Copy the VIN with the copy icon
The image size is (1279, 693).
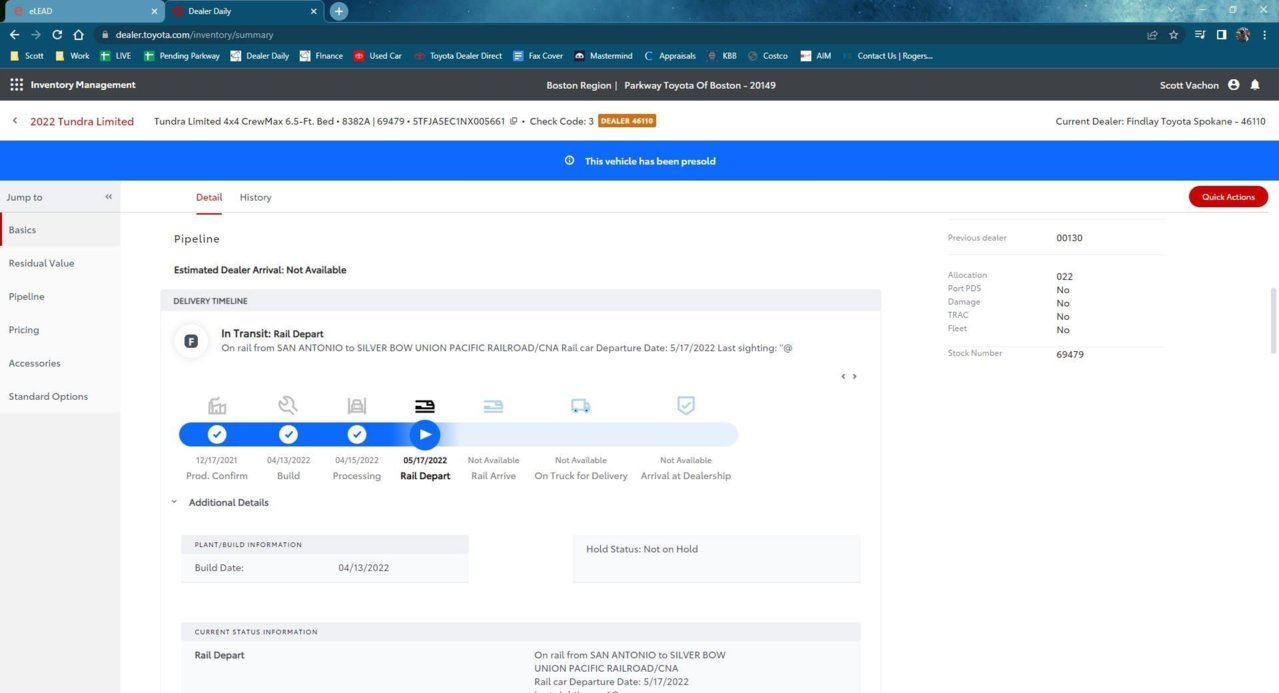pos(513,121)
